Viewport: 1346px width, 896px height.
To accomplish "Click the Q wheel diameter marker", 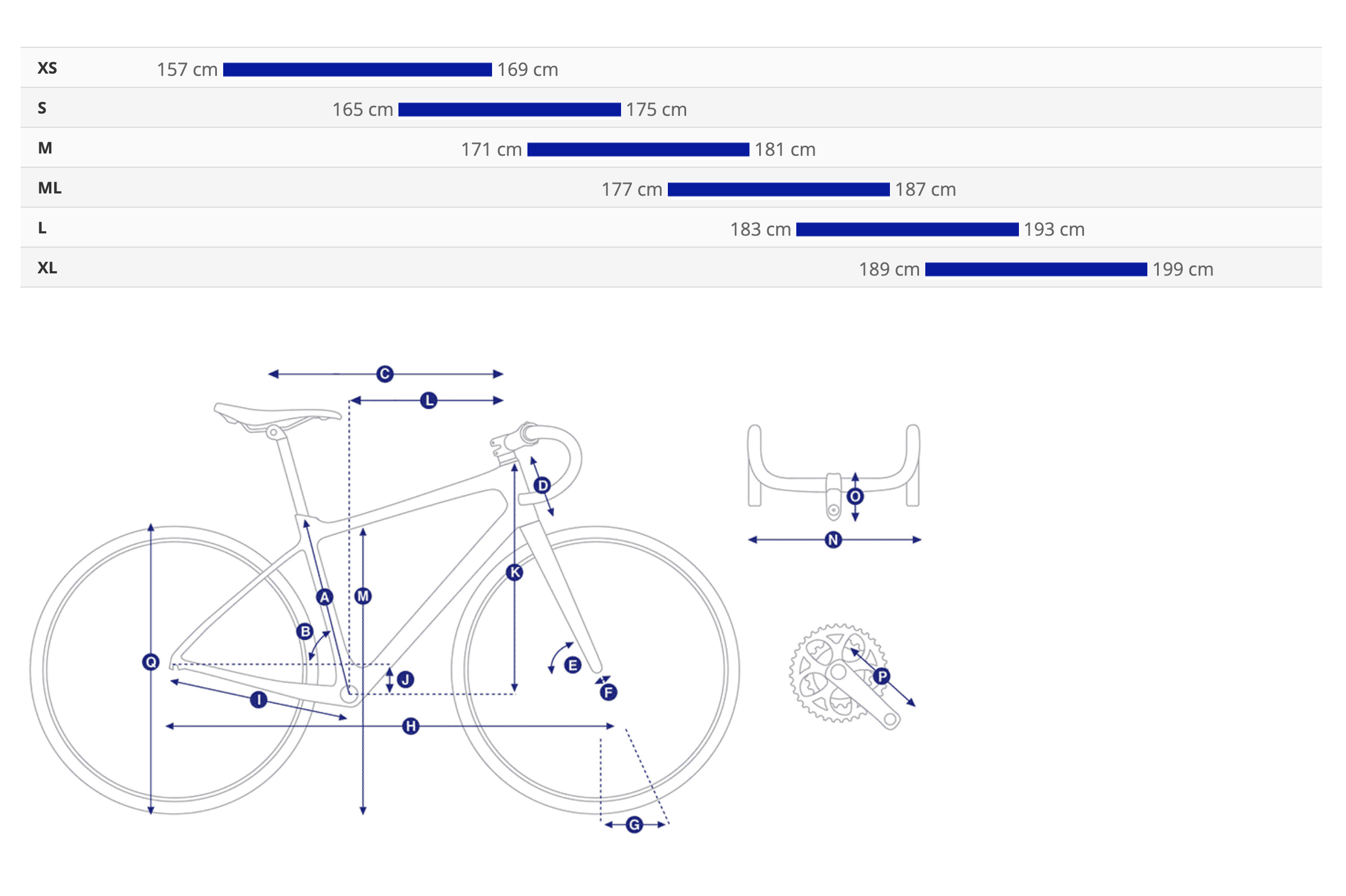I will (x=151, y=662).
